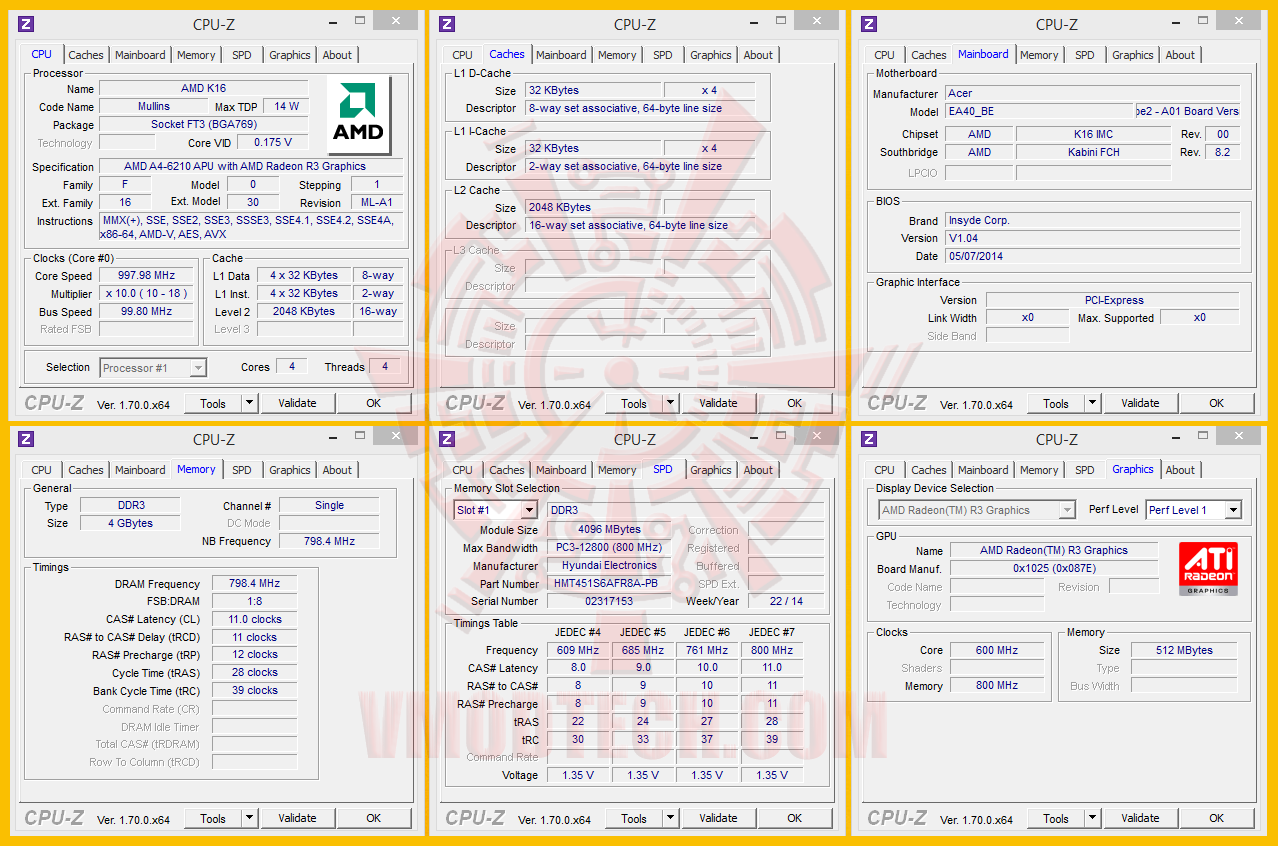Click Tools button in the SPD window
1278x846 pixels.
point(634,818)
